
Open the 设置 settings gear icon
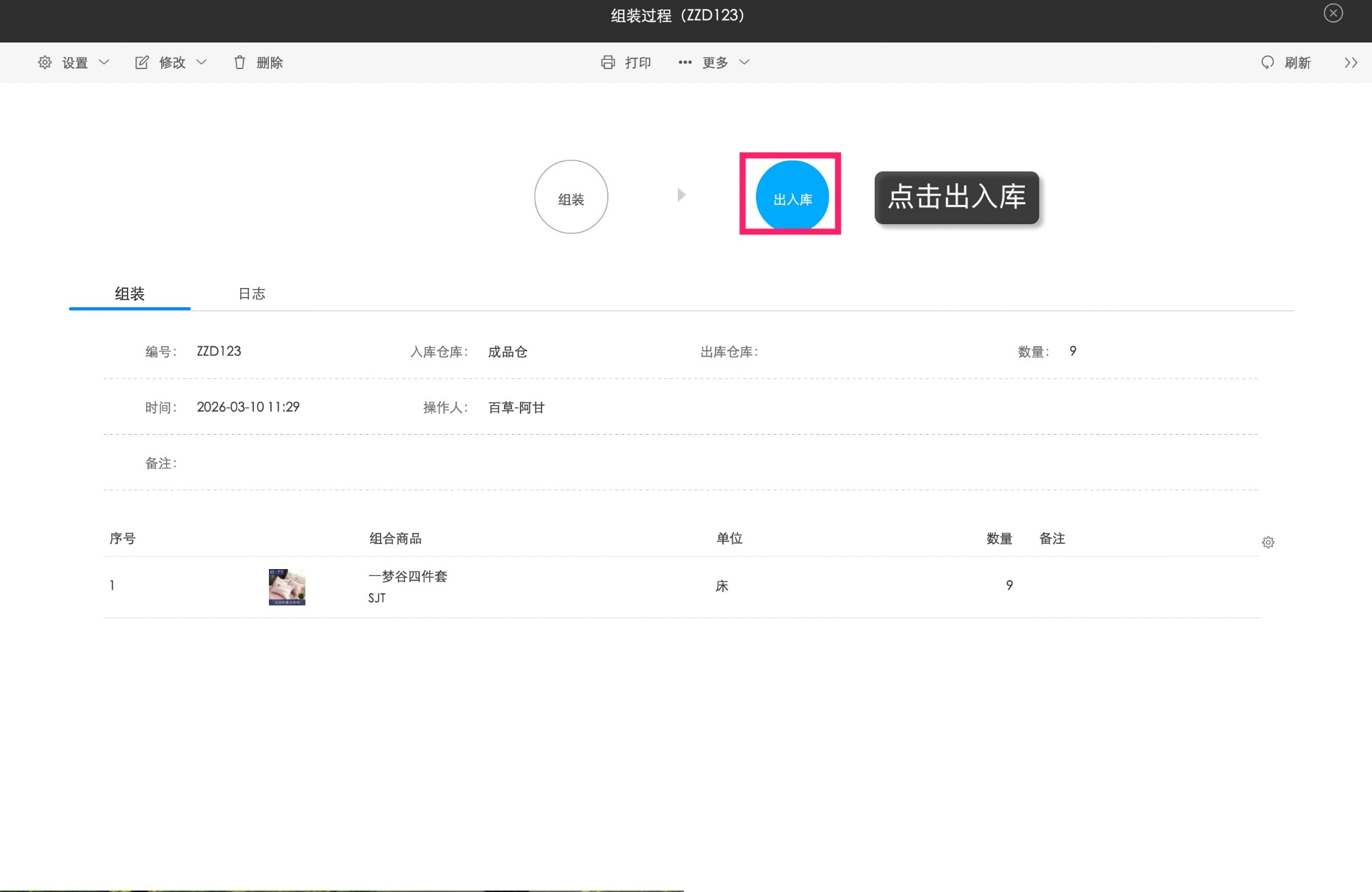pos(44,62)
